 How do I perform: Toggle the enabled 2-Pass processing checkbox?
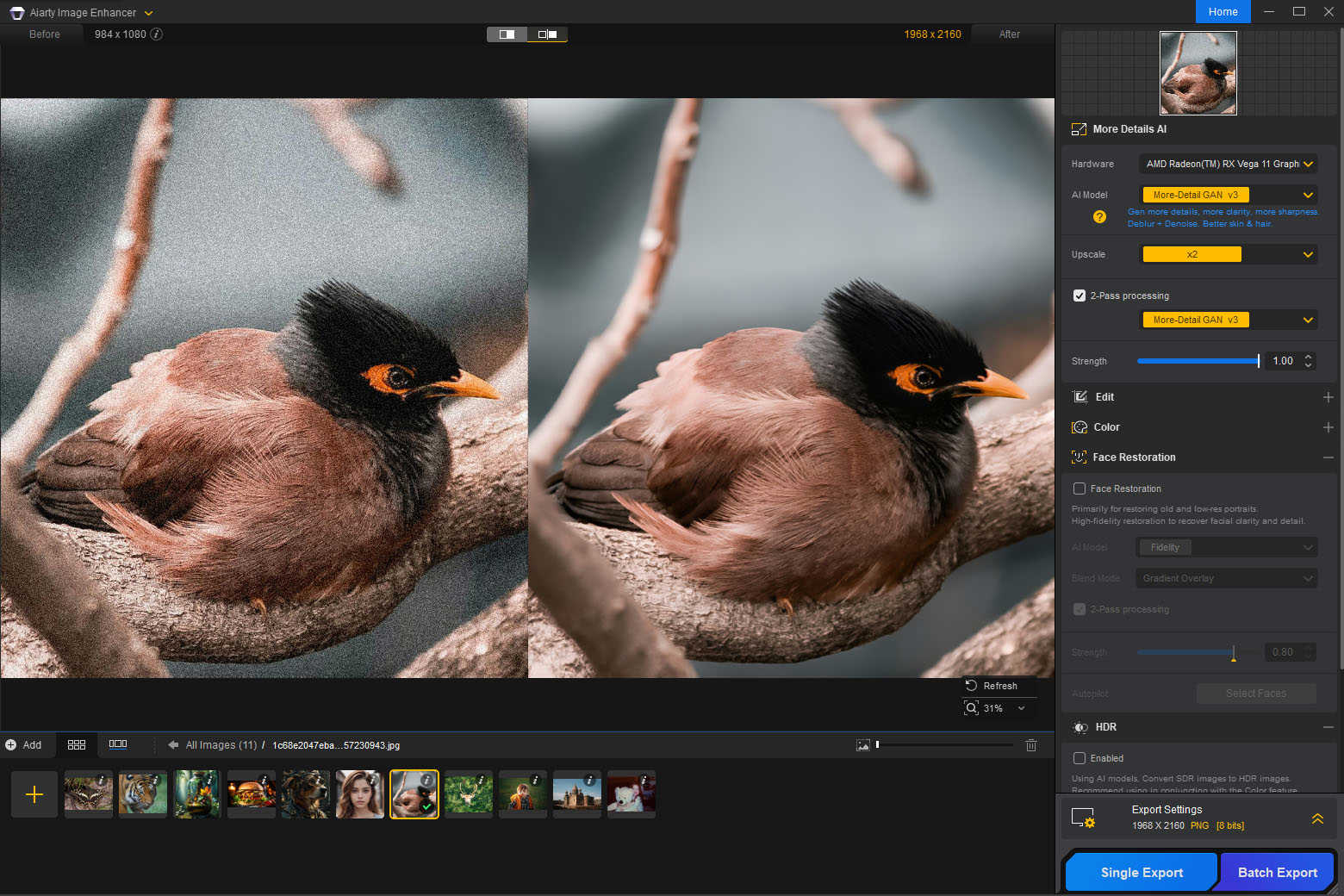[x=1080, y=296]
